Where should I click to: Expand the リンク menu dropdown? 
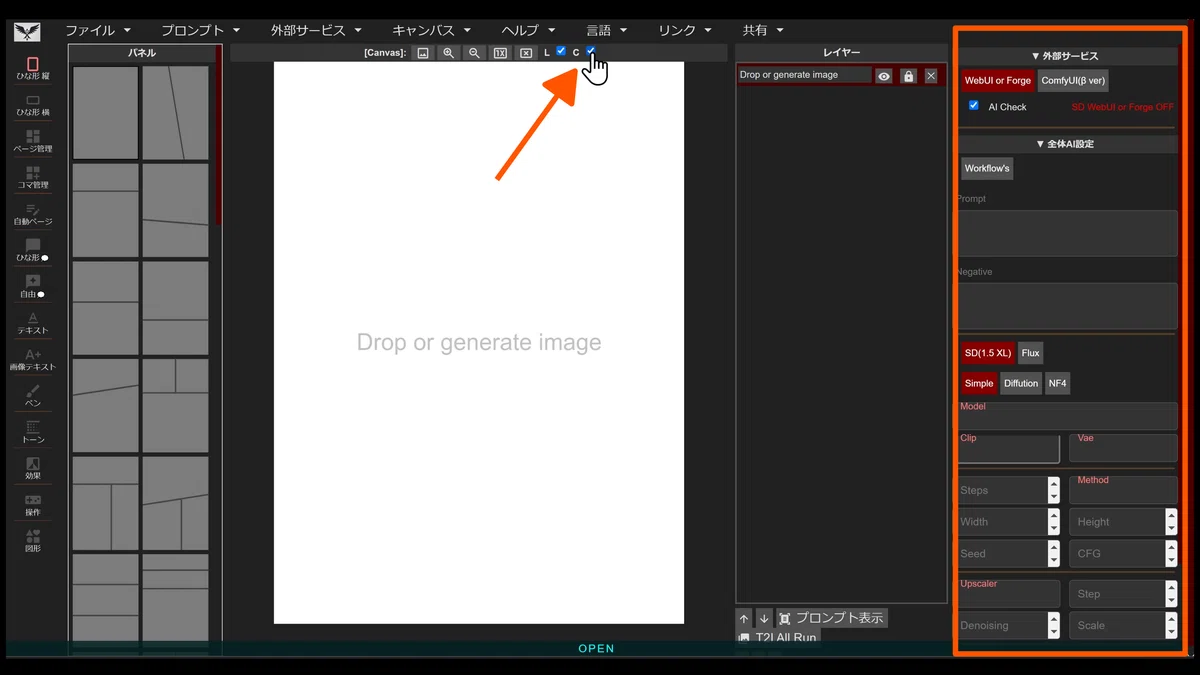(x=708, y=31)
